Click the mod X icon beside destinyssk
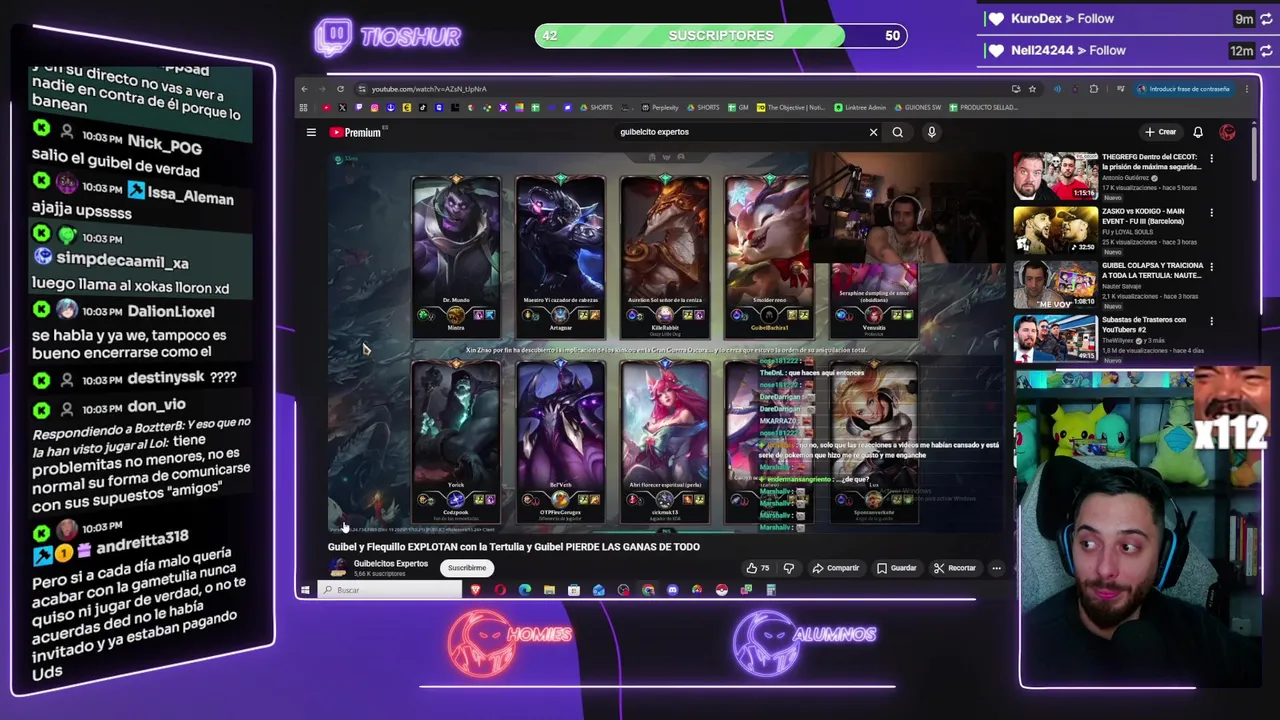 tap(41, 381)
